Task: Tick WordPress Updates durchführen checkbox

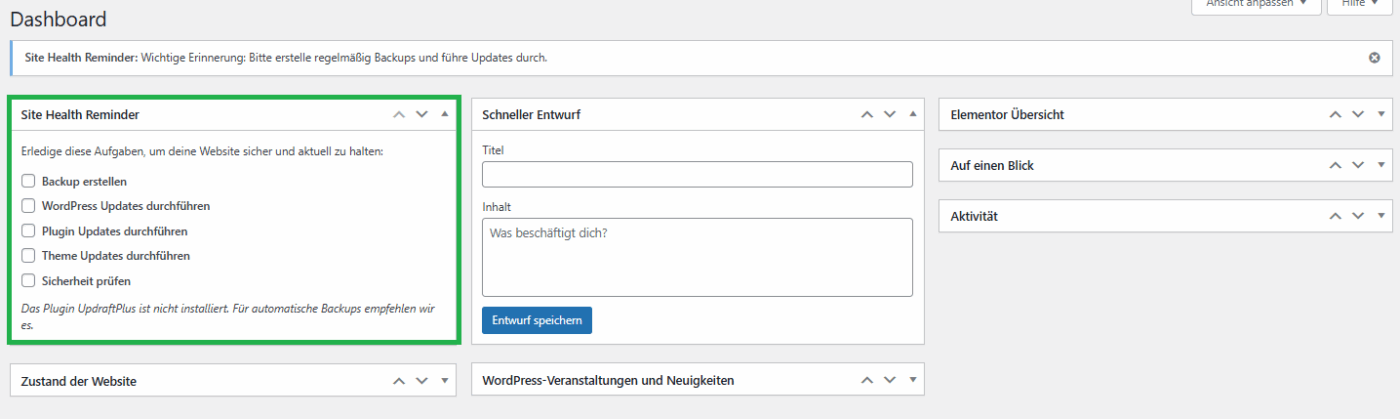Action: (28, 206)
